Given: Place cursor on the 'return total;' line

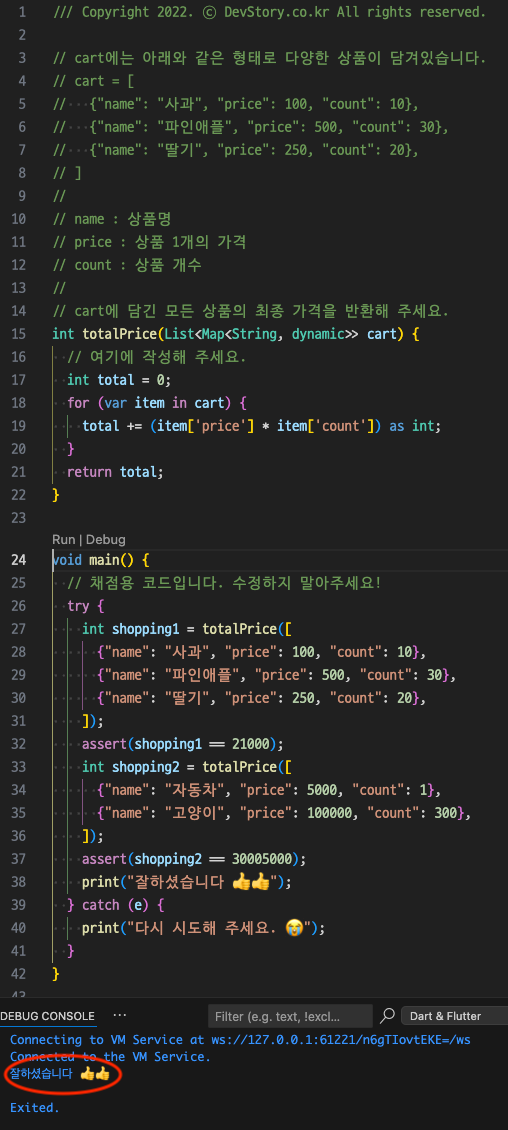Looking at the screenshot, I should click(116, 472).
